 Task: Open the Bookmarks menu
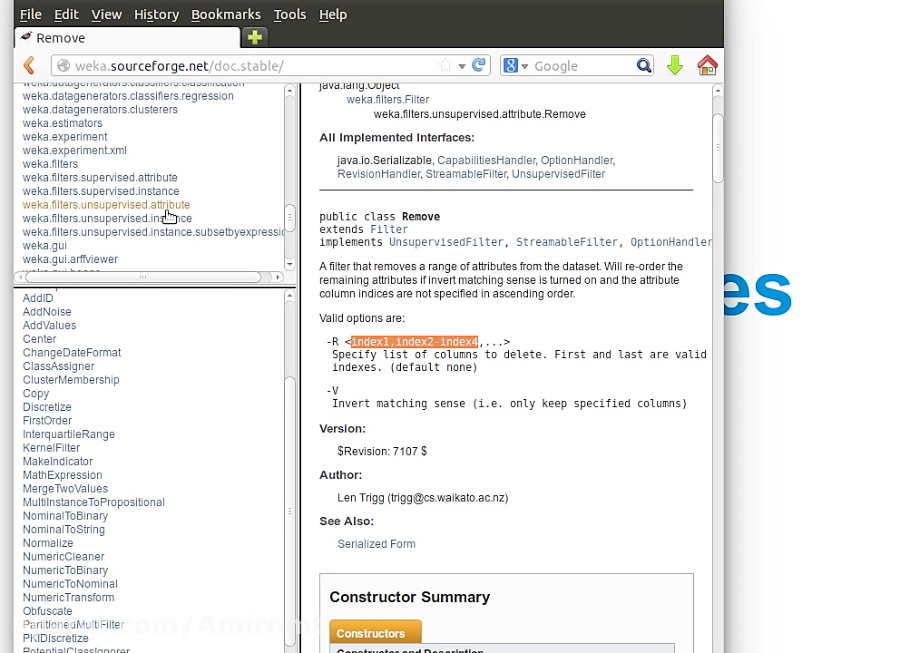(x=225, y=14)
